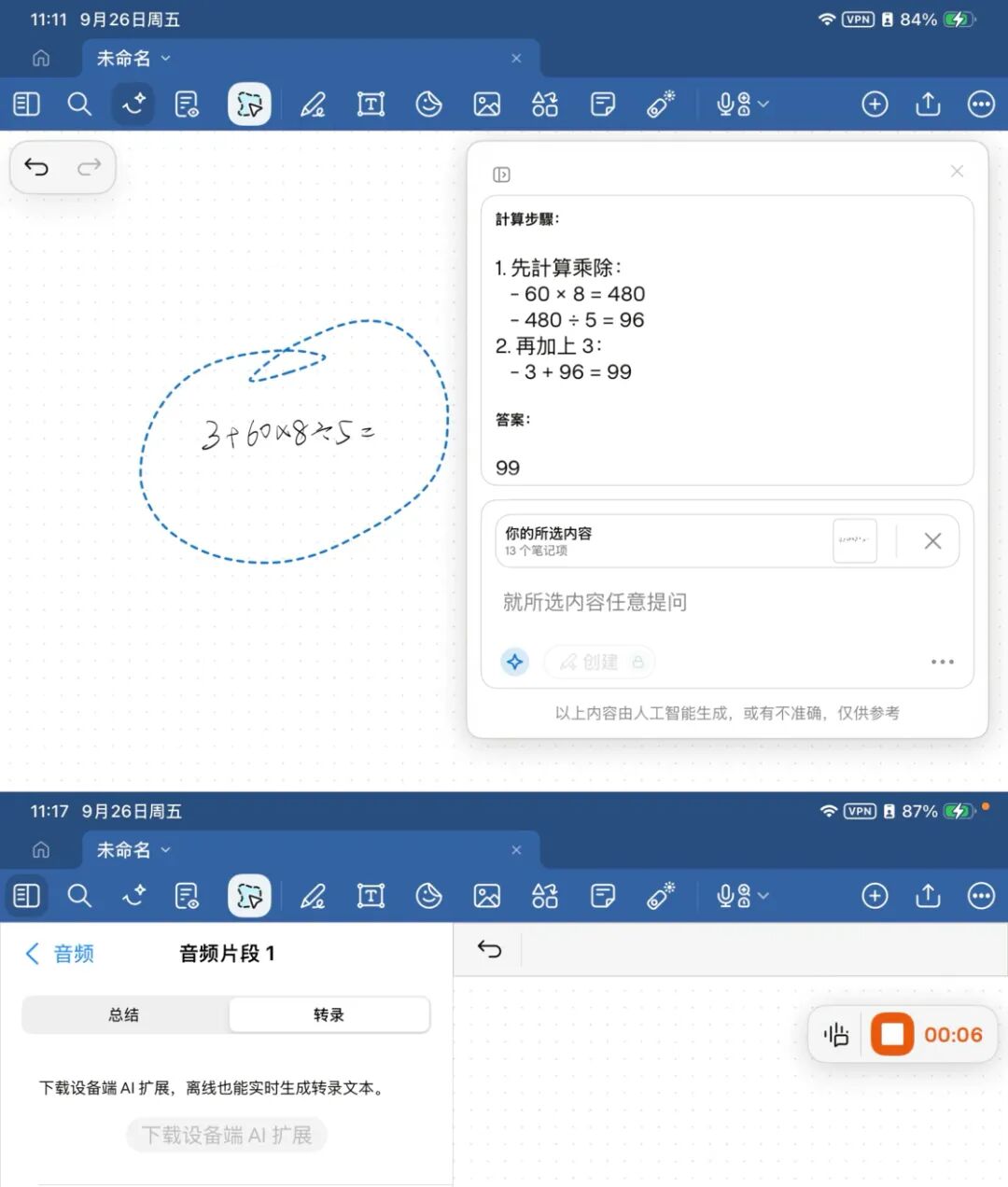The image size is (1008, 1187).
Task: Go back to 音频 list
Action: (x=59, y=953)
